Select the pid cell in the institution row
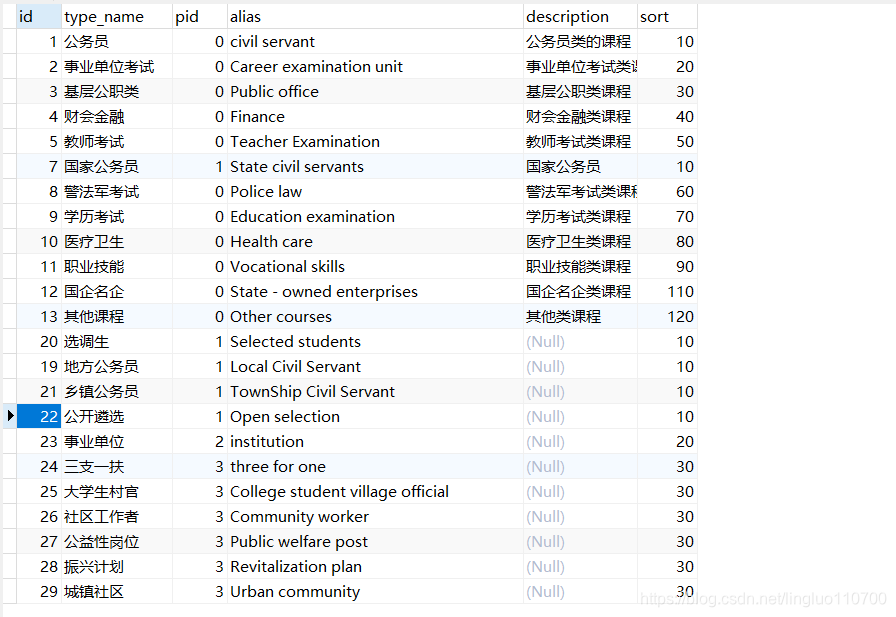The height and width of the screenshot is (617, 896). point(199,442)
